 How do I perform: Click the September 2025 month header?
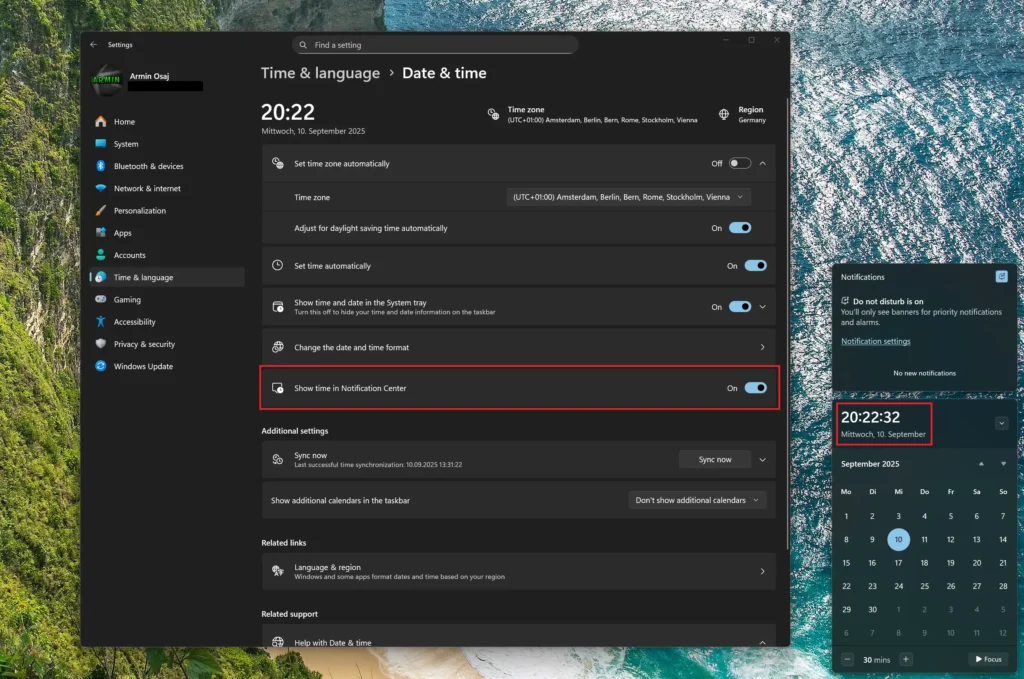(x=870, y=464)
